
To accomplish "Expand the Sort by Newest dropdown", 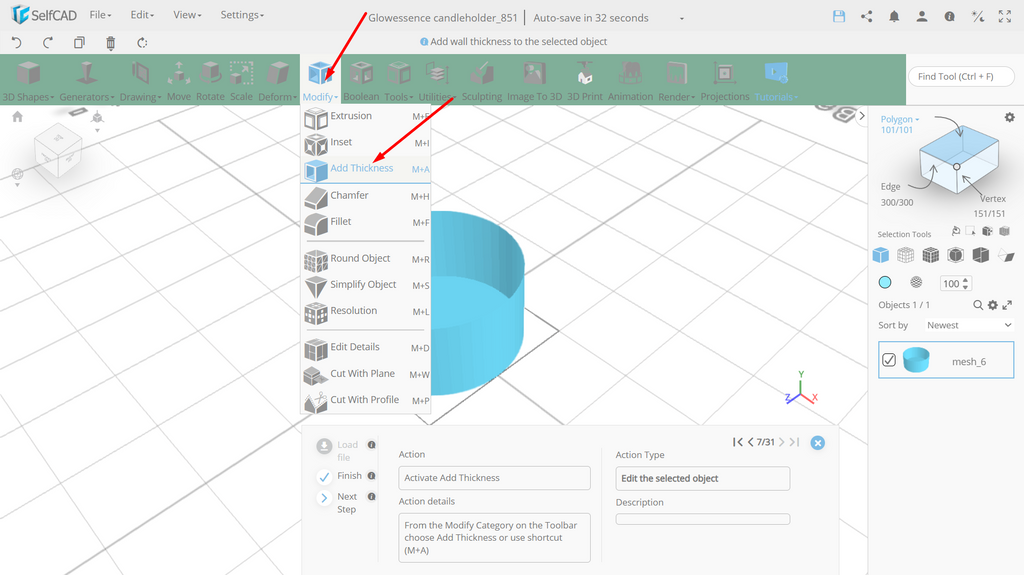I will pos(968,325).
